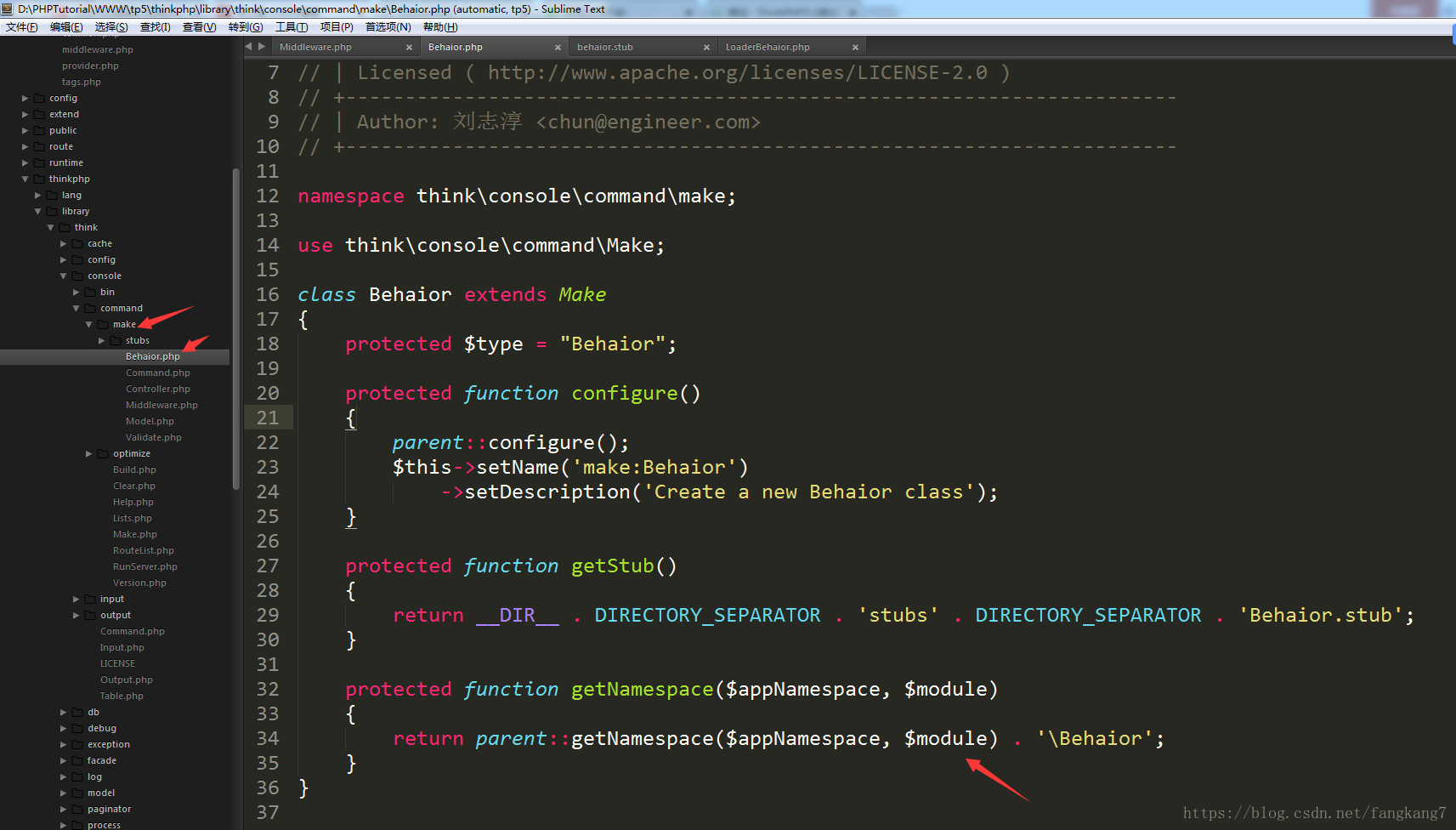Expand the db folder in sidebar
1456x830 pixels.
62,712
